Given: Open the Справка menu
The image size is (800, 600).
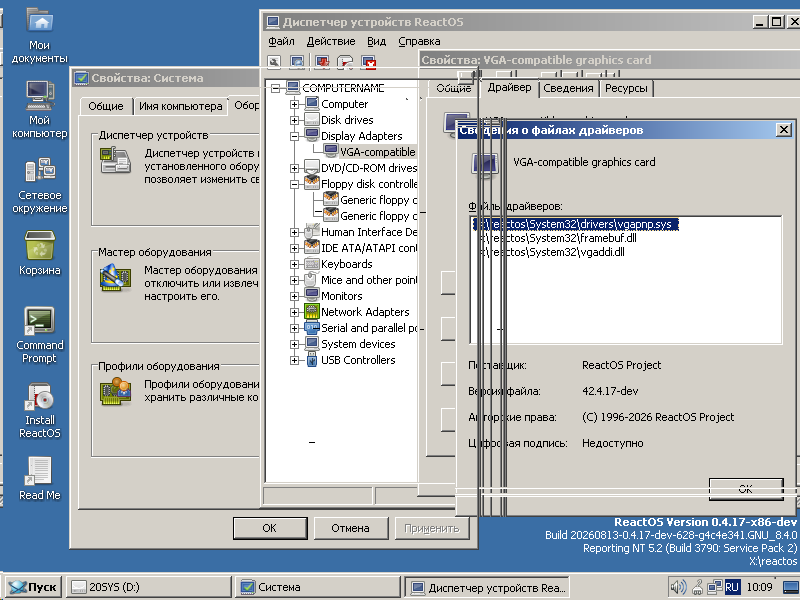Looking at the screenshot, I should [419, 41].
